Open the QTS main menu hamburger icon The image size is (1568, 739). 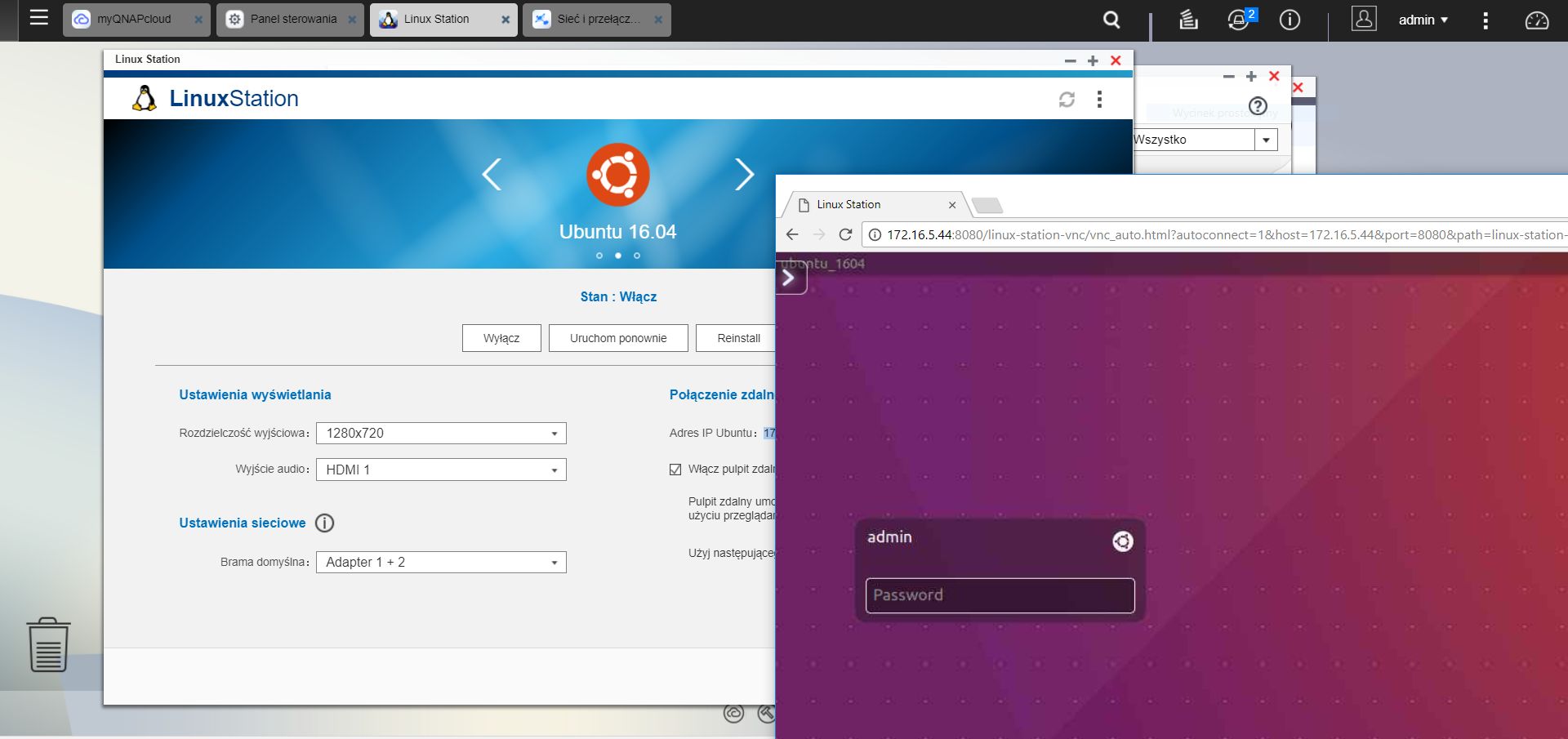pyautogui.click(x=38, y=18)
